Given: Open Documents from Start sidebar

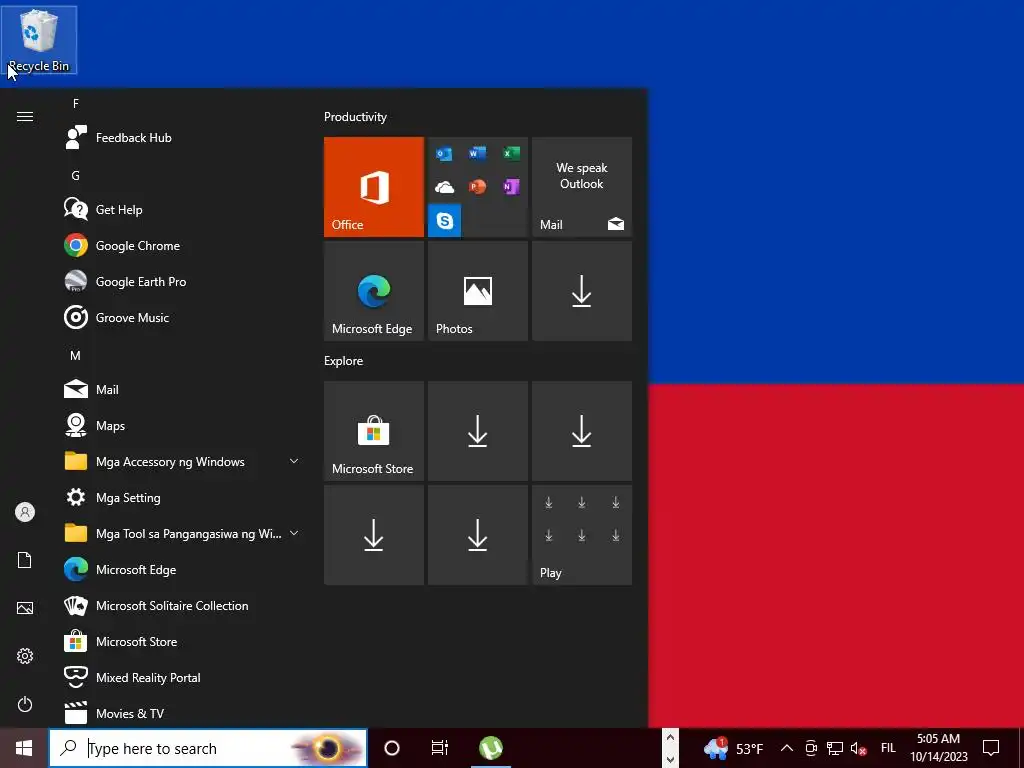Looking at the screenshot, I should pos(25,560).
